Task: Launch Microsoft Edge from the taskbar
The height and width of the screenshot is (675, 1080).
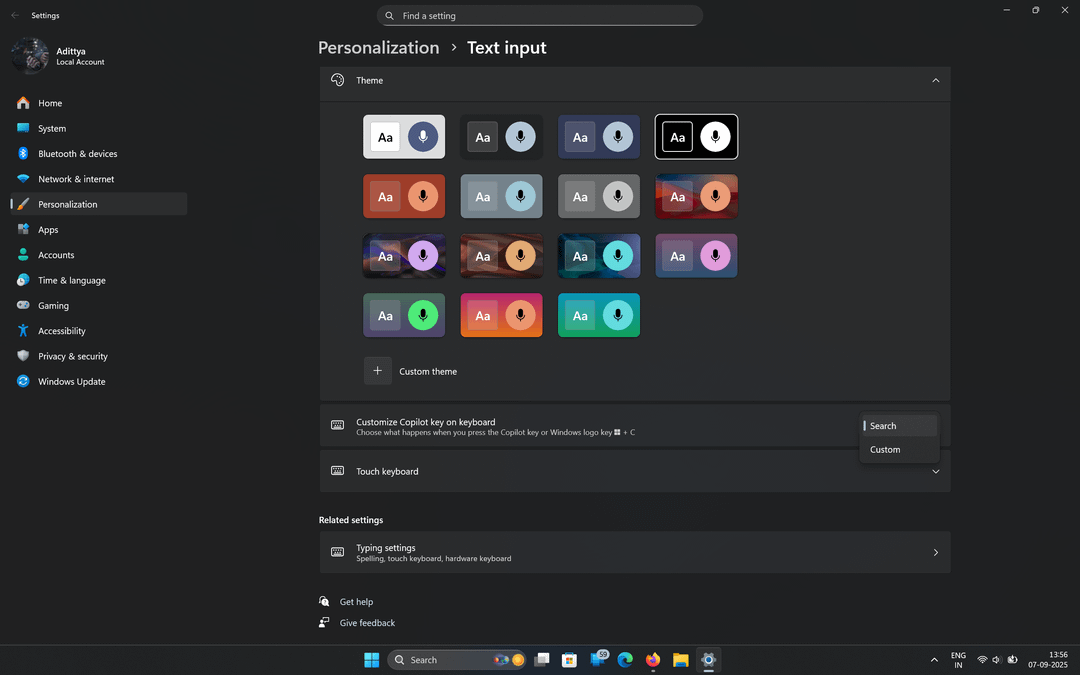Action: point(626,660)
